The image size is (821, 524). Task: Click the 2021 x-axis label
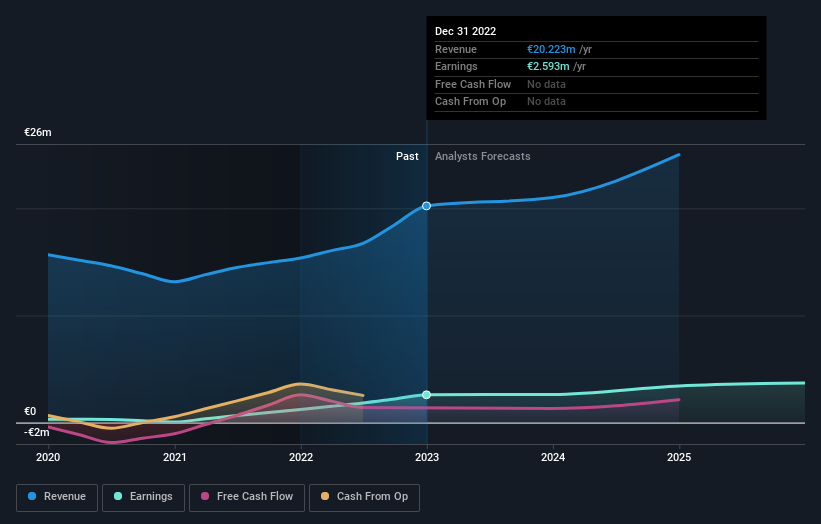tap(174, 458)
